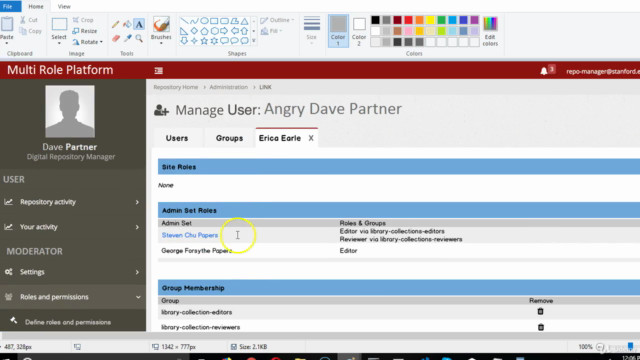
Task: Open the File menu
Action: (x=9, y=6)
